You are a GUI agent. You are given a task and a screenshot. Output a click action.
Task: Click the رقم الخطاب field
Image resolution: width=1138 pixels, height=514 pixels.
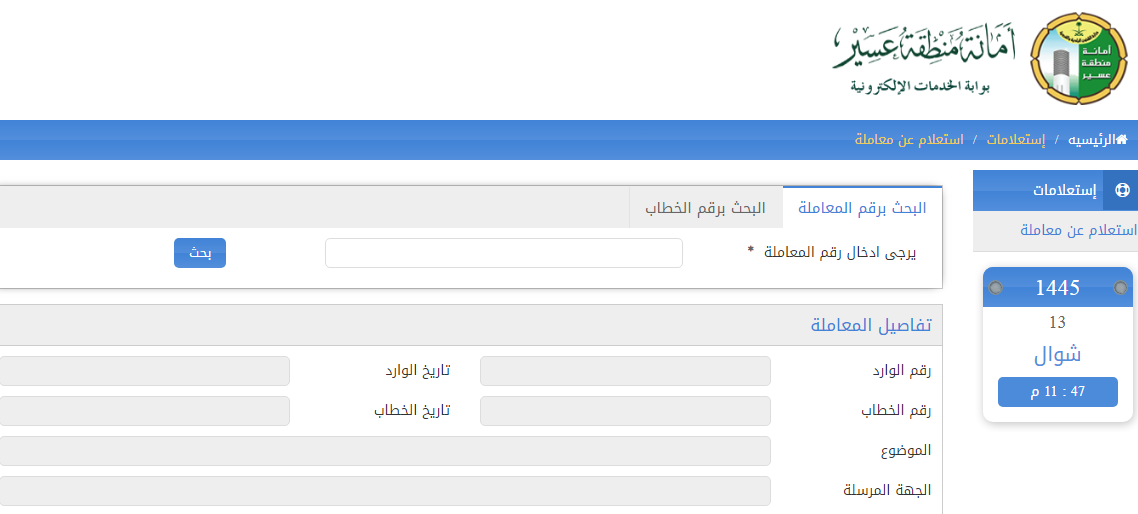coord(625,411)
